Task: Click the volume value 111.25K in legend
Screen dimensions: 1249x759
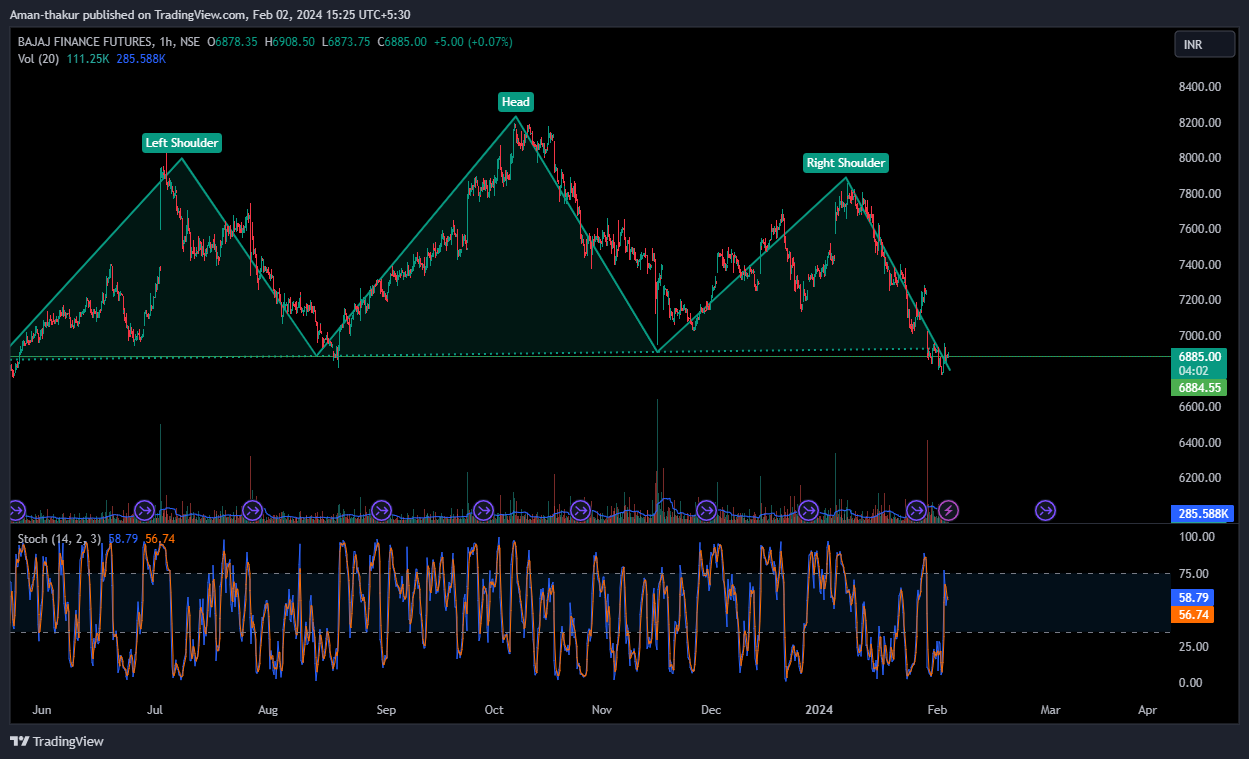Action: click(x=88, y=59)
